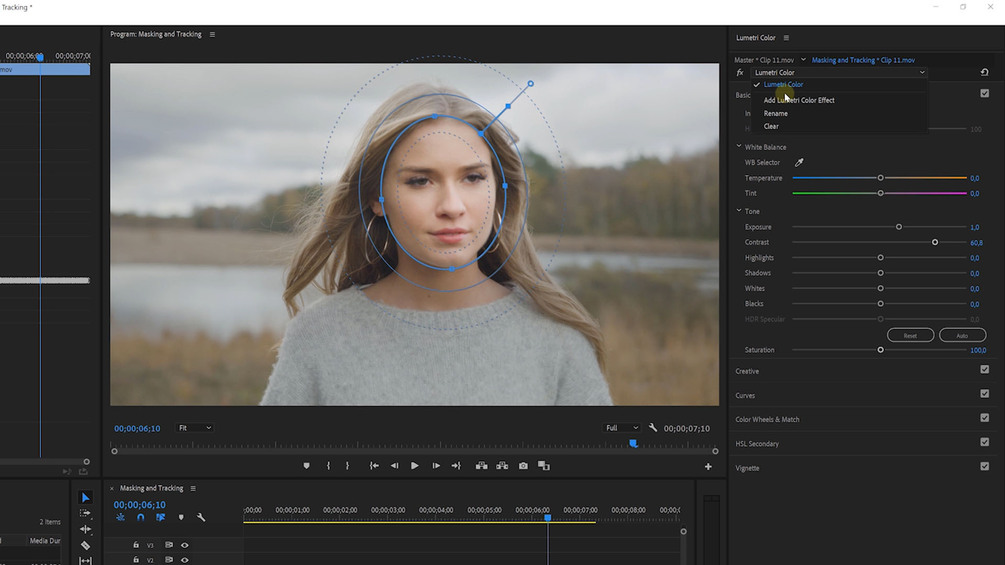This screenshot has width=1005, height=565.
Task: Uncheck the Vignette section checkbox
Action: tap(984, 467)
